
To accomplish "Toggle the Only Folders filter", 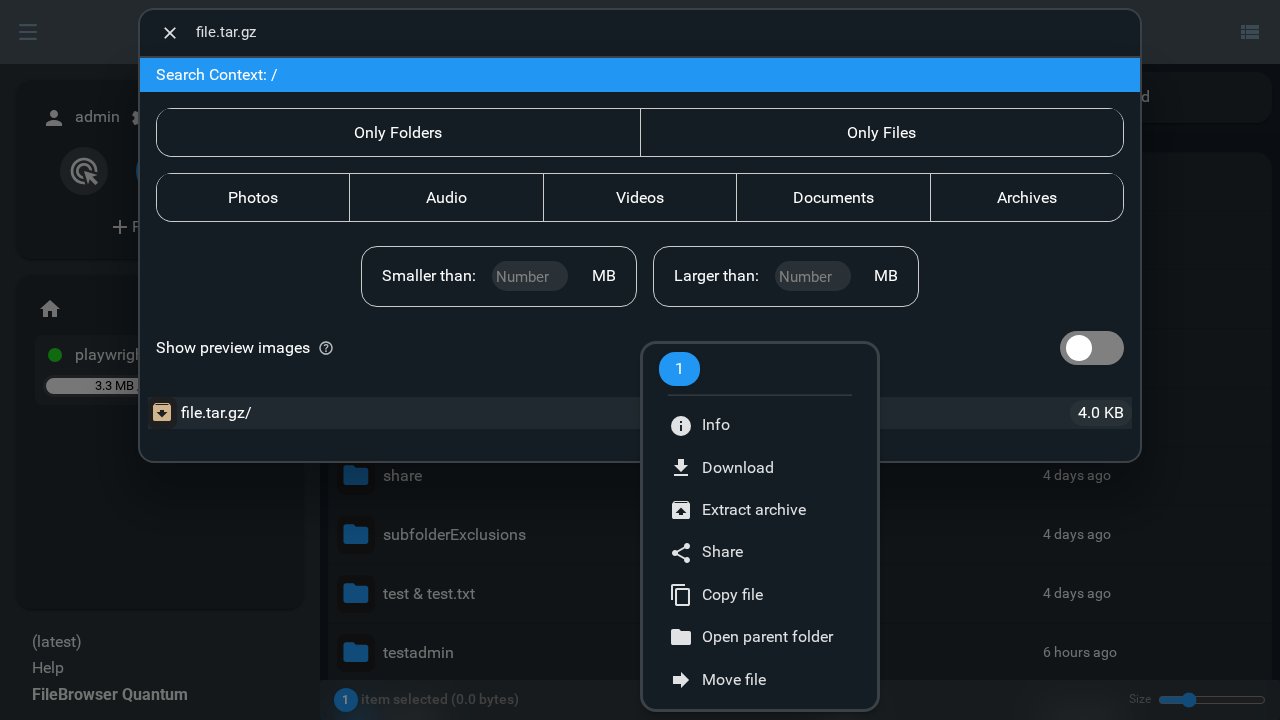I will [398, 133].
